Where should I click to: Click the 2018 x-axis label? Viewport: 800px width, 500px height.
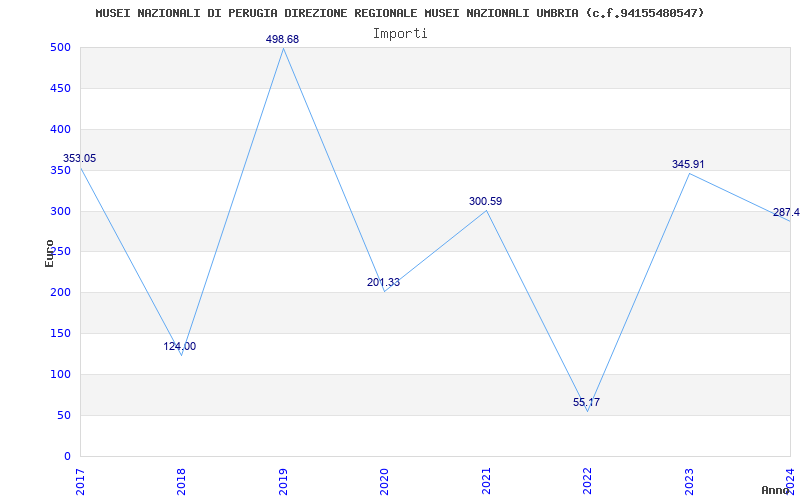click(x=182, y=482)
